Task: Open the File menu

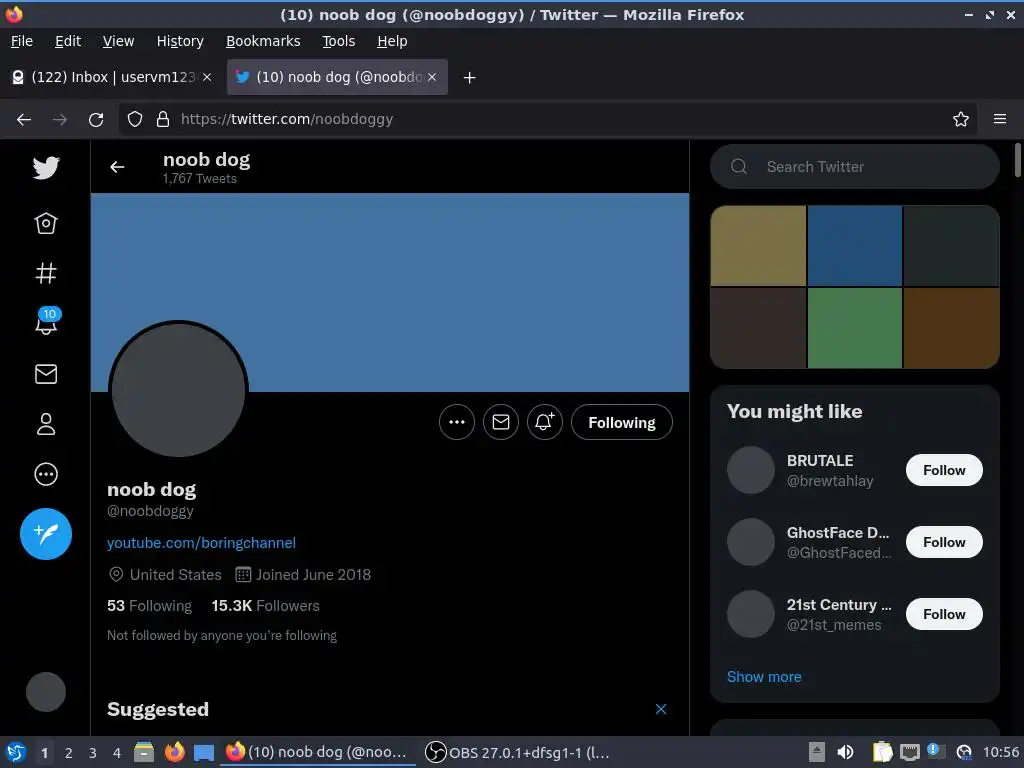Action: [x=22, y=41]
